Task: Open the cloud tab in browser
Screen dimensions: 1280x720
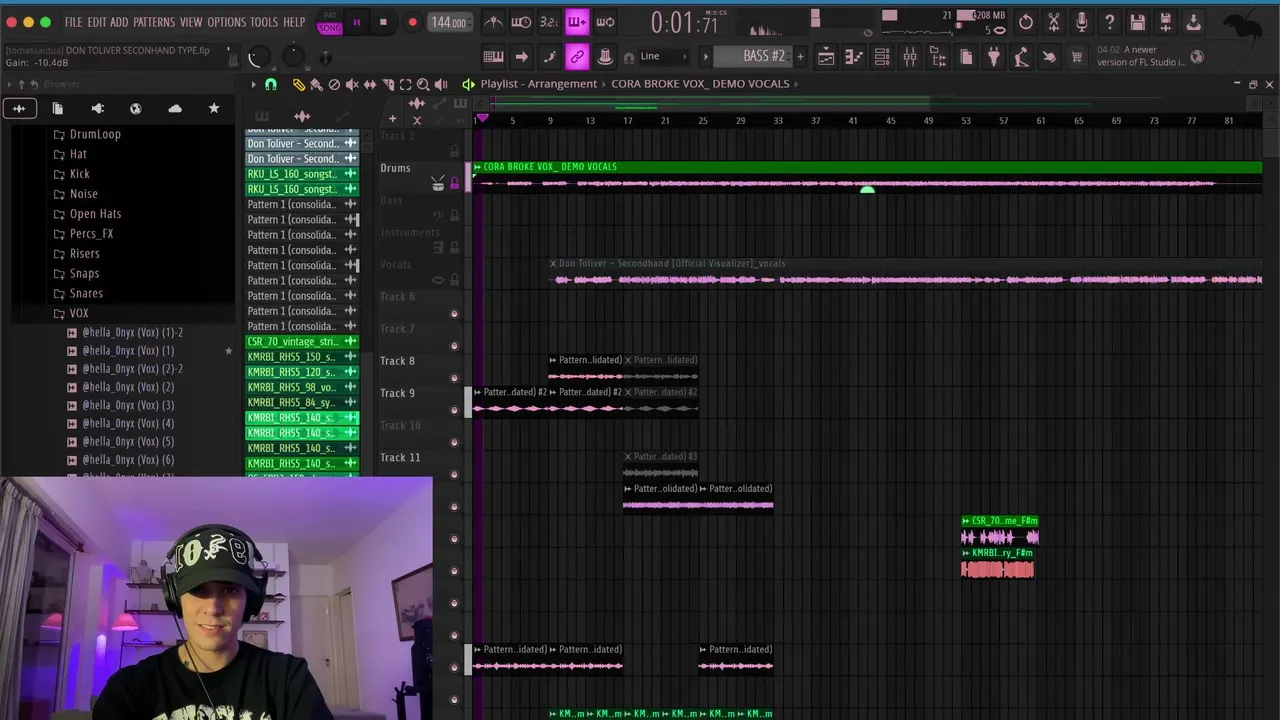Action: click(175, 108)
